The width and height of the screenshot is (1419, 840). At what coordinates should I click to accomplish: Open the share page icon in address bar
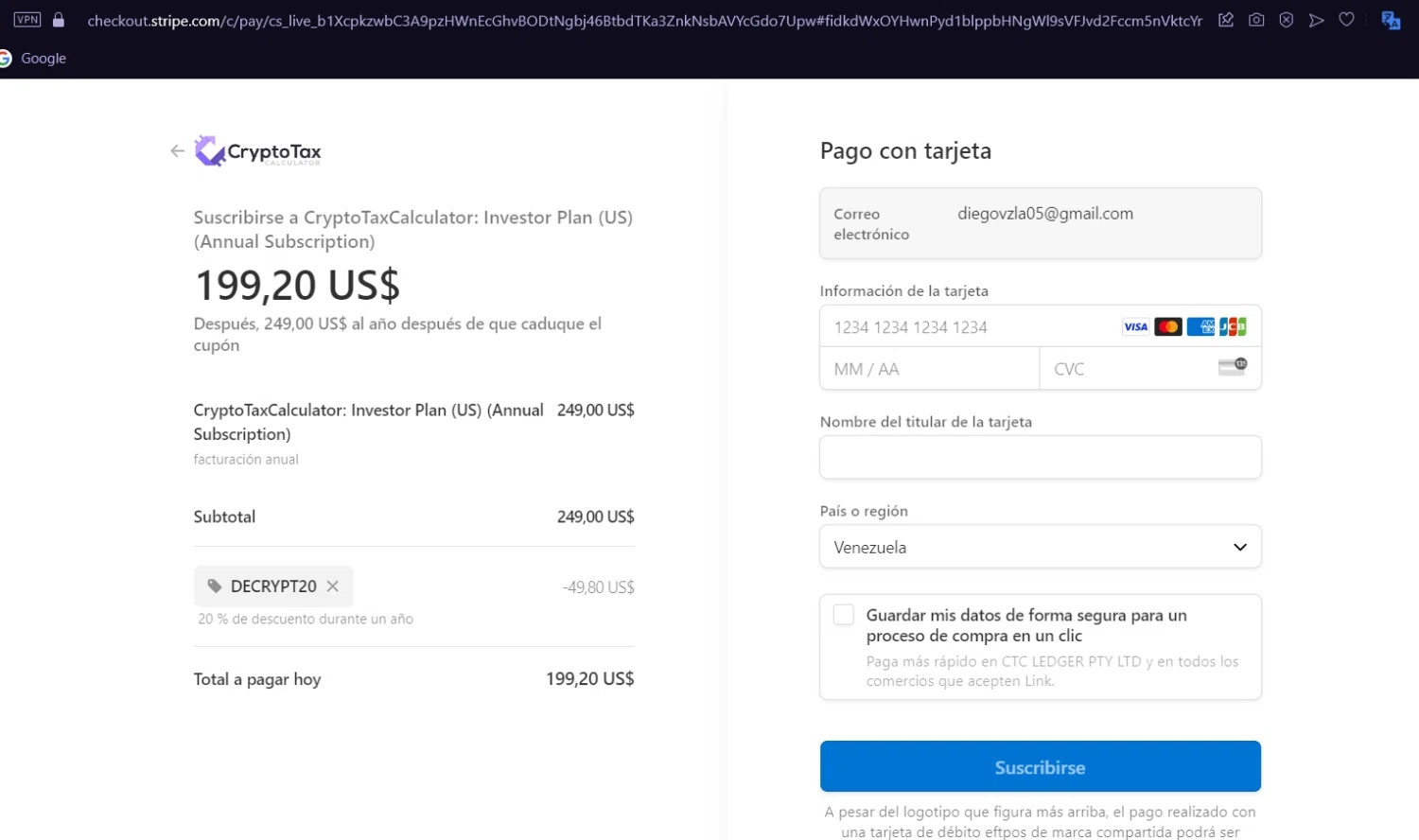[x=1226, y=19]
